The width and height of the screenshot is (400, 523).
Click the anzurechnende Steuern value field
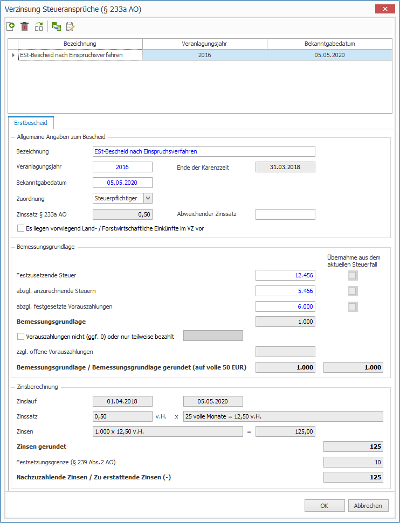click(x=285, y=291)
